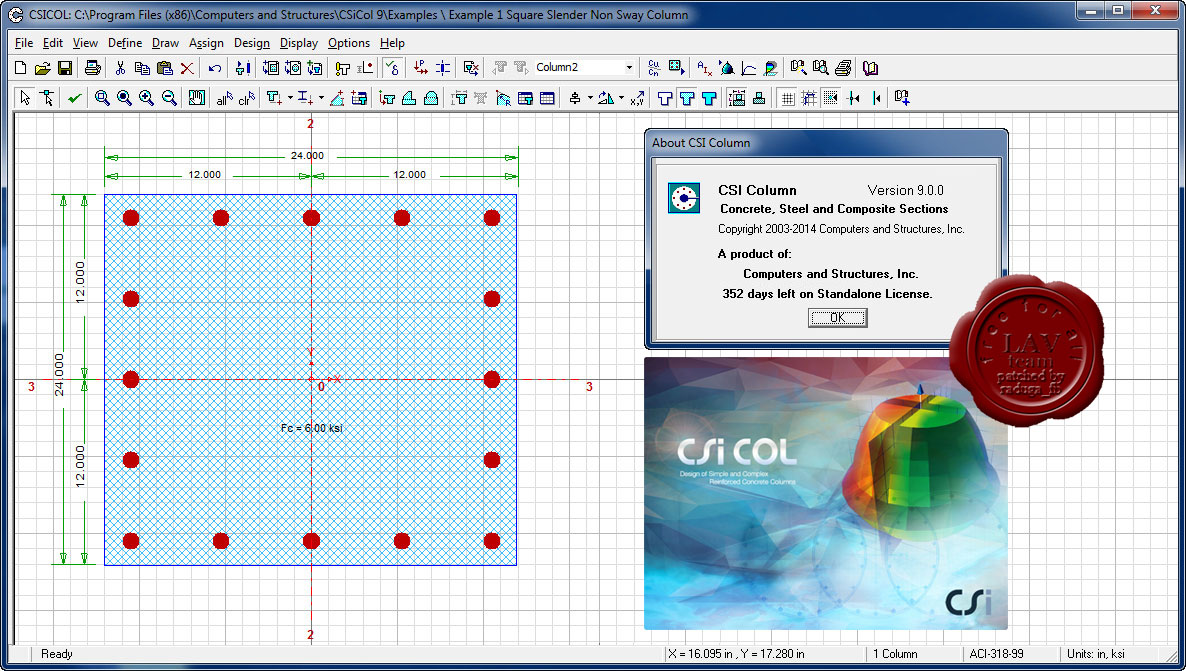This screenshot has height=671, width=1186.
Task: Click the Print icon on the toolbar
Action: click(92, 67)
